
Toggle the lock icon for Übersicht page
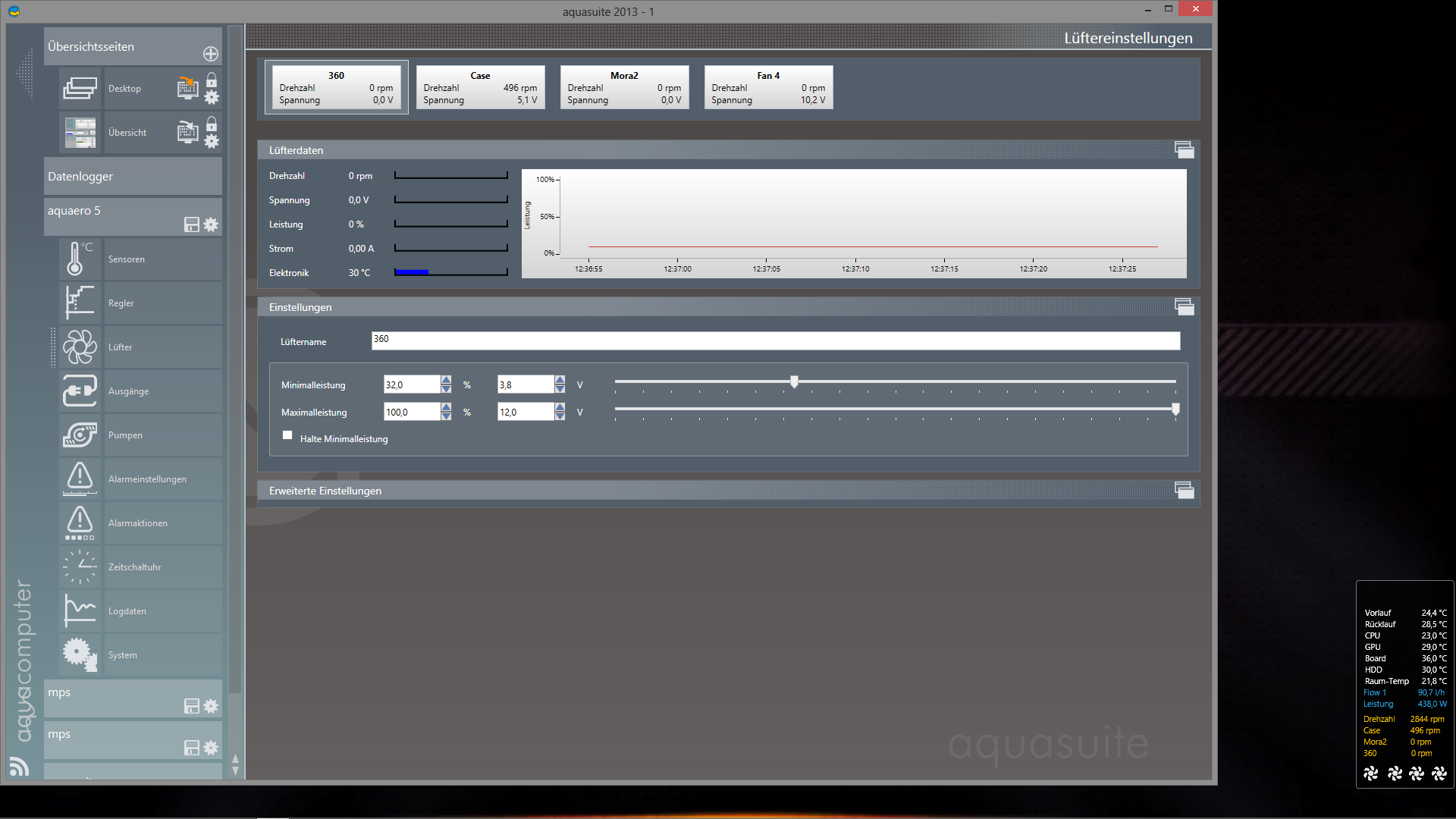(x=212, y=124)
